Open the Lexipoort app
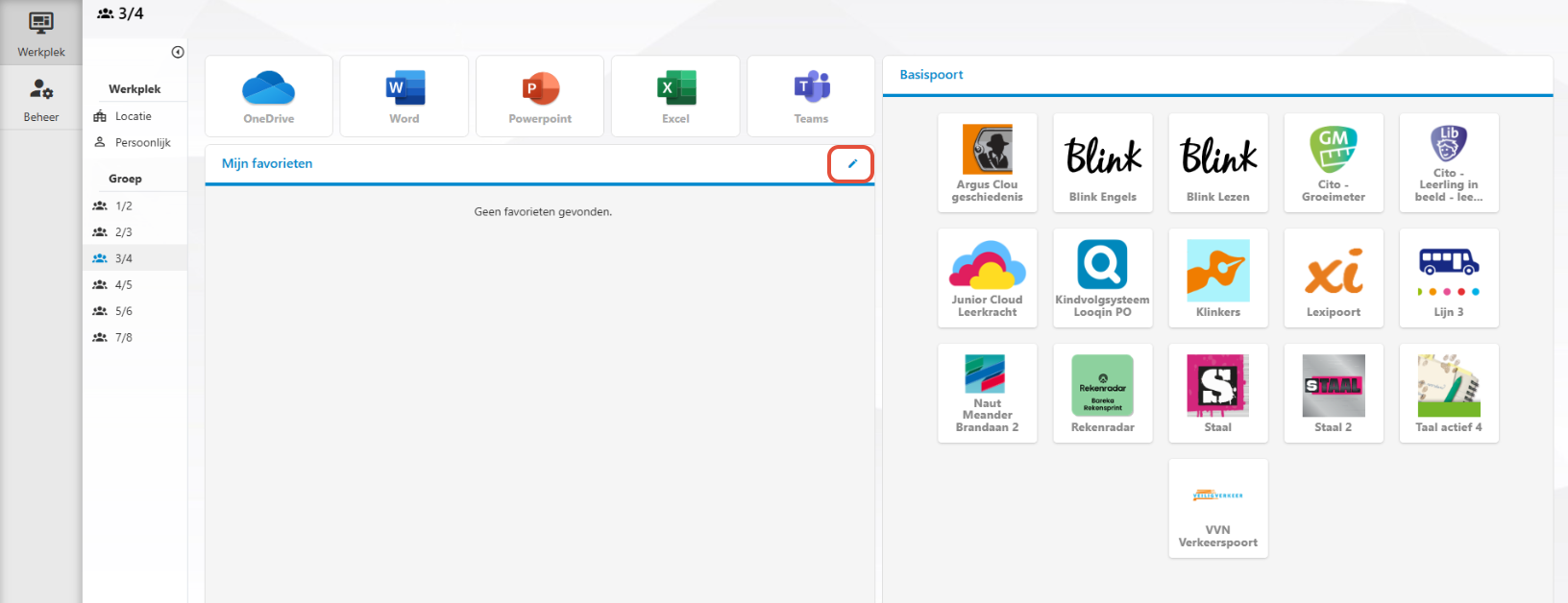Image resolution: width=1568 pixels, height=603 pixels. (x=1334, y=278)
